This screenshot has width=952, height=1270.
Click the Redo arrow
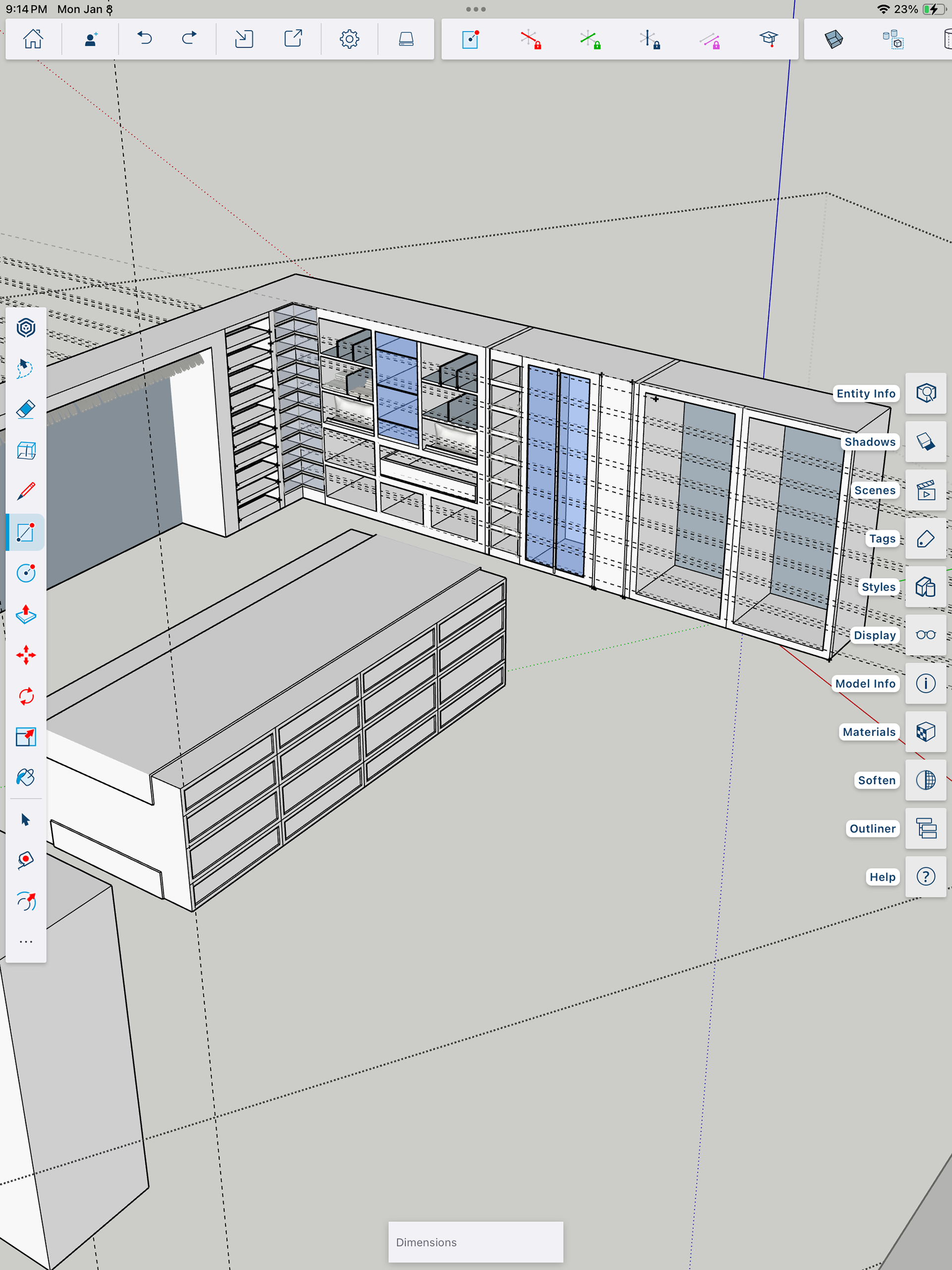click(189, 39)
